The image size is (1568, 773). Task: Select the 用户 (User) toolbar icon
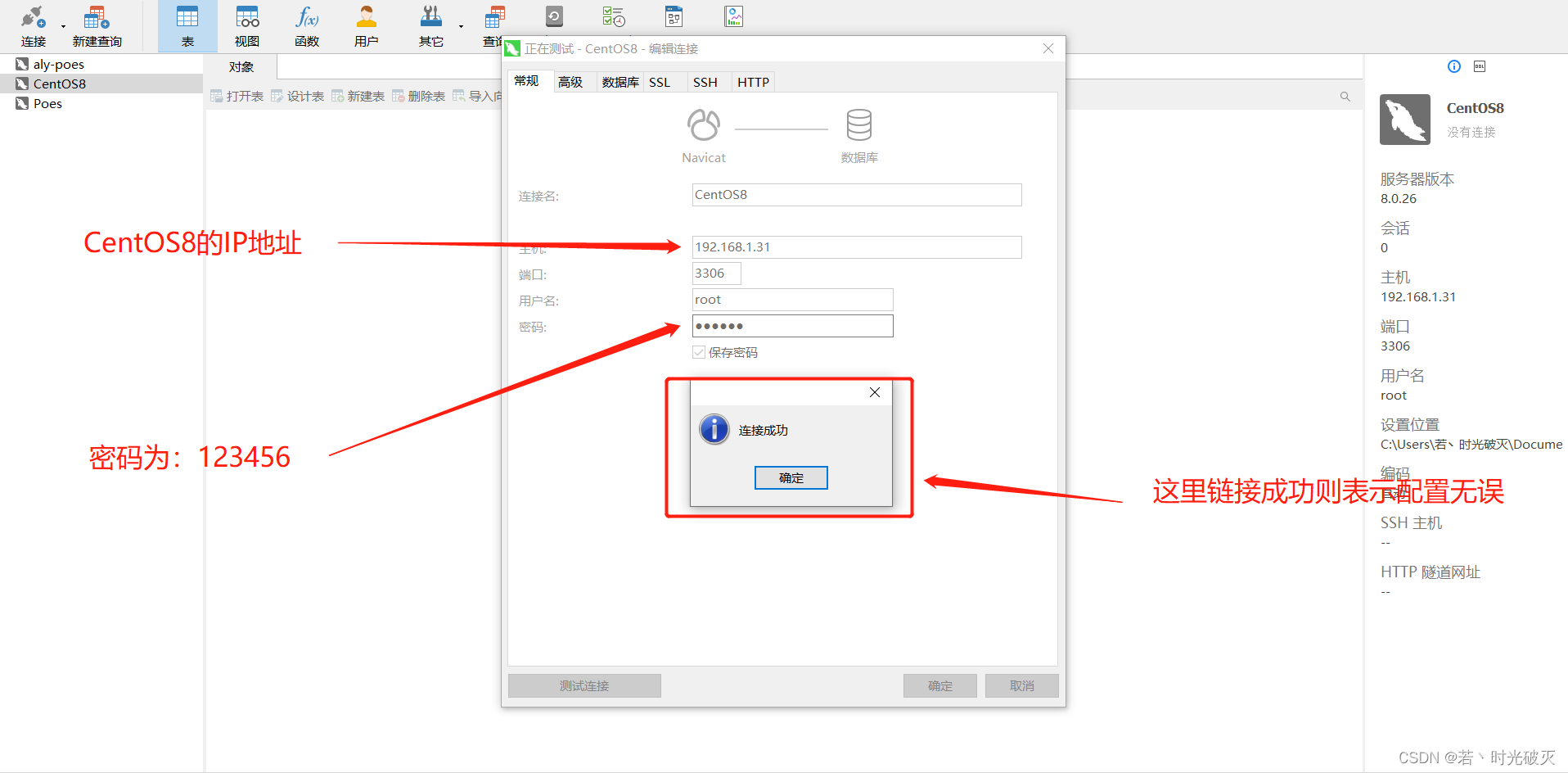click(x=367, y=25)
